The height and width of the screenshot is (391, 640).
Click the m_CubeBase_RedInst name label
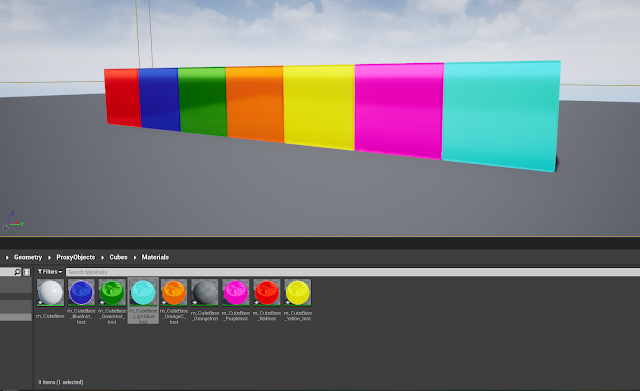click(x=267, y=315)
